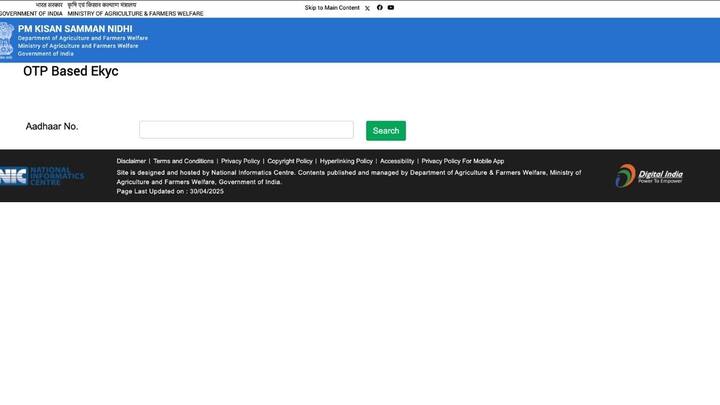Click the Digital India logo
Image resolution: width=720 pixels, height=405 pixels.
click(649, 175)
